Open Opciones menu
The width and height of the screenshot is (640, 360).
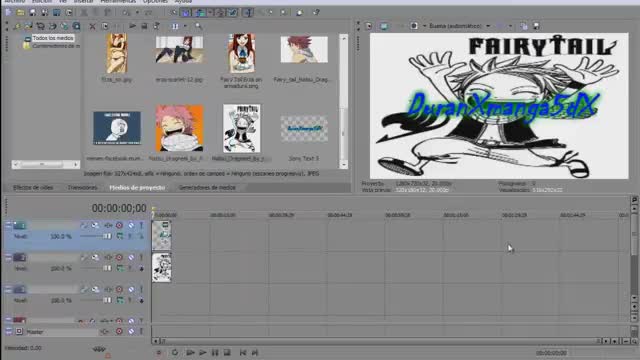click(x=156, y=2)
